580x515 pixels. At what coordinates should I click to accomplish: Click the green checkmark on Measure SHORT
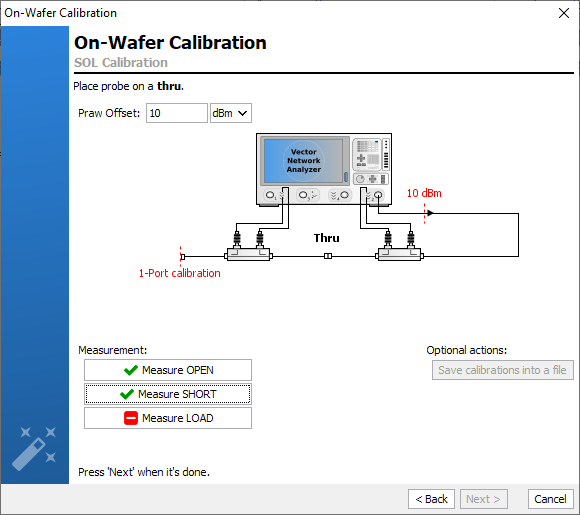click(x=127, y=394)
